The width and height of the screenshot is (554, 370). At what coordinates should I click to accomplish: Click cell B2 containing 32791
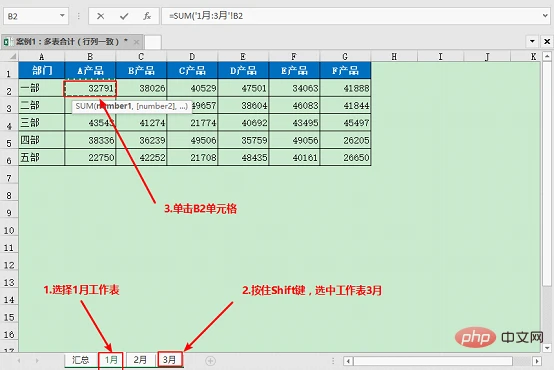[90, 88]
